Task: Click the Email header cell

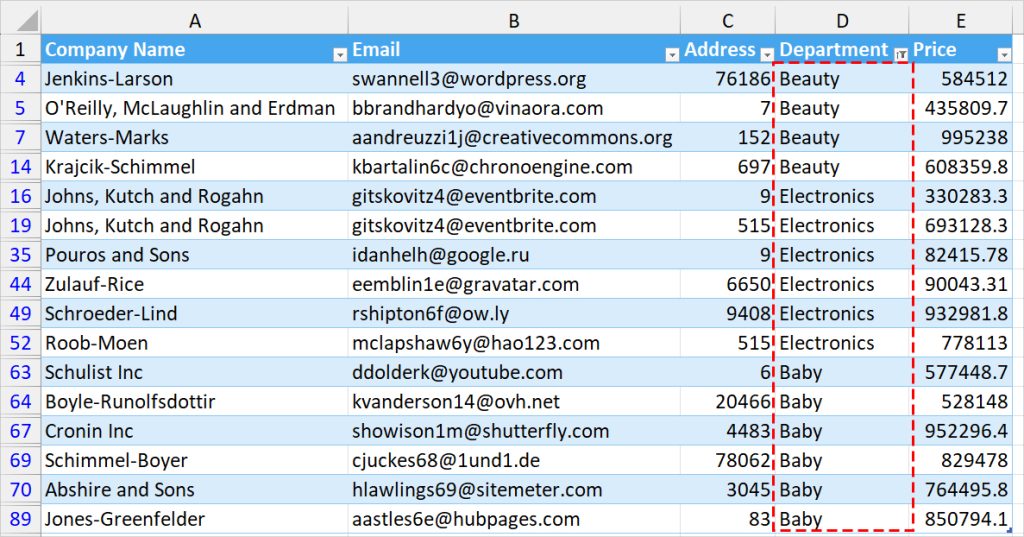Action: 514,49
